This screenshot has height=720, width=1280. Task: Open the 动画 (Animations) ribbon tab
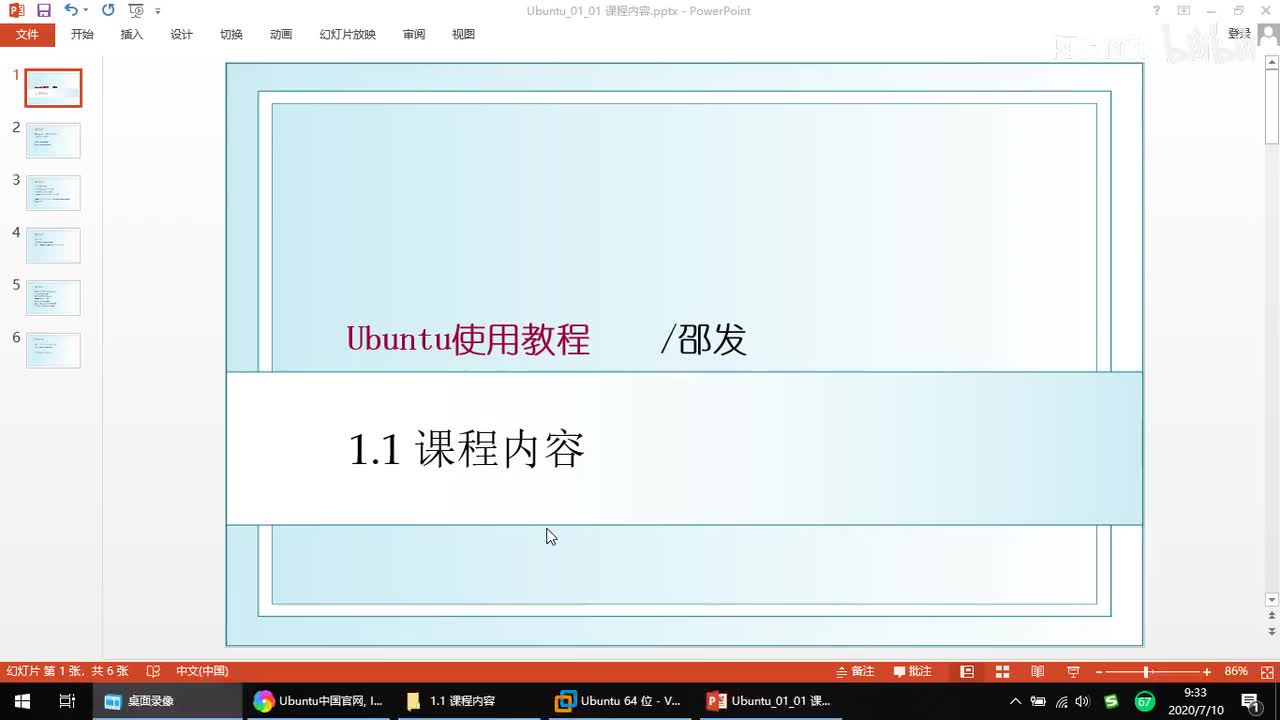(x=281, y=34)
